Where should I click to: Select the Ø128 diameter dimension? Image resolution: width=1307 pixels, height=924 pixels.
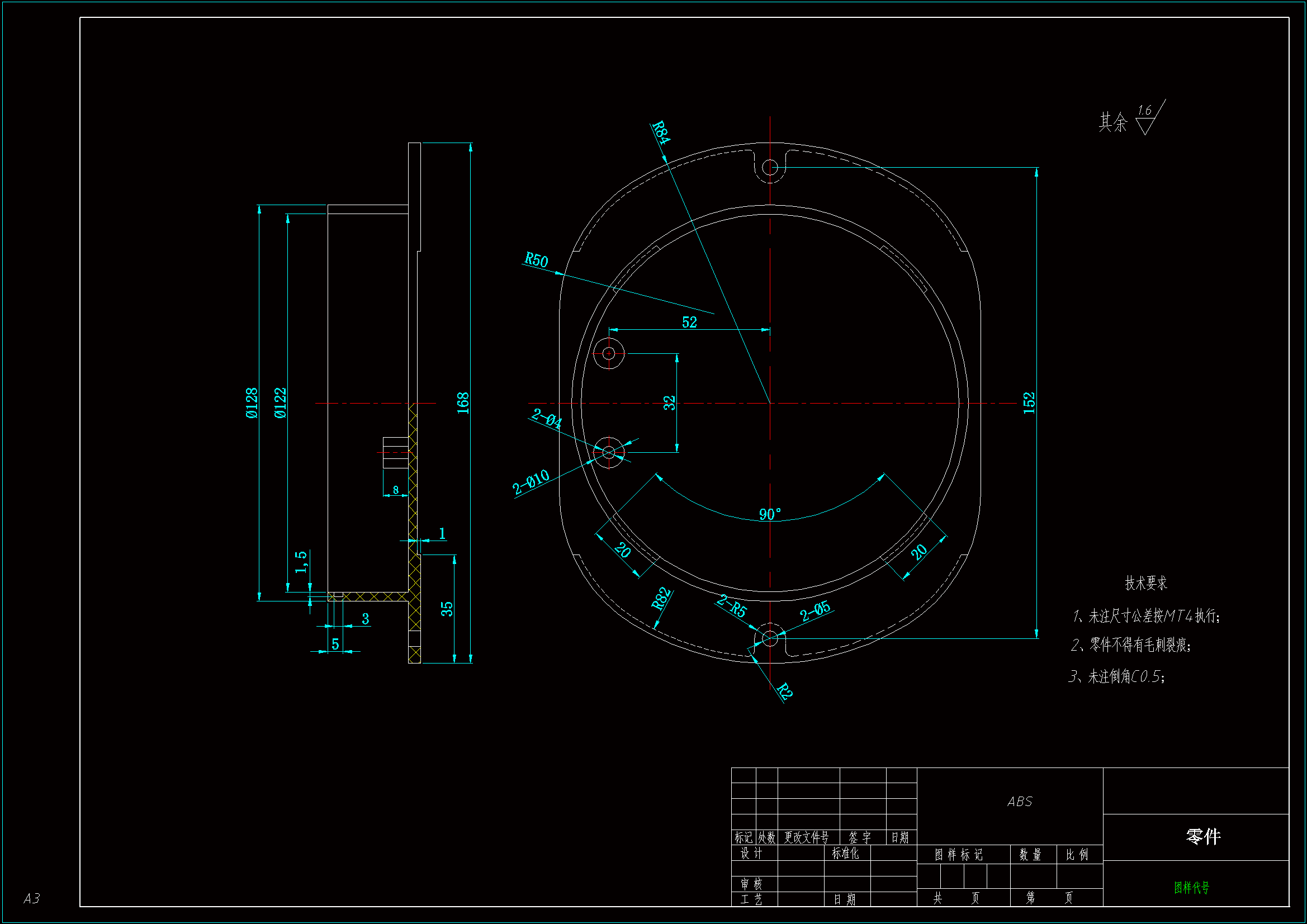pos(252,403)
